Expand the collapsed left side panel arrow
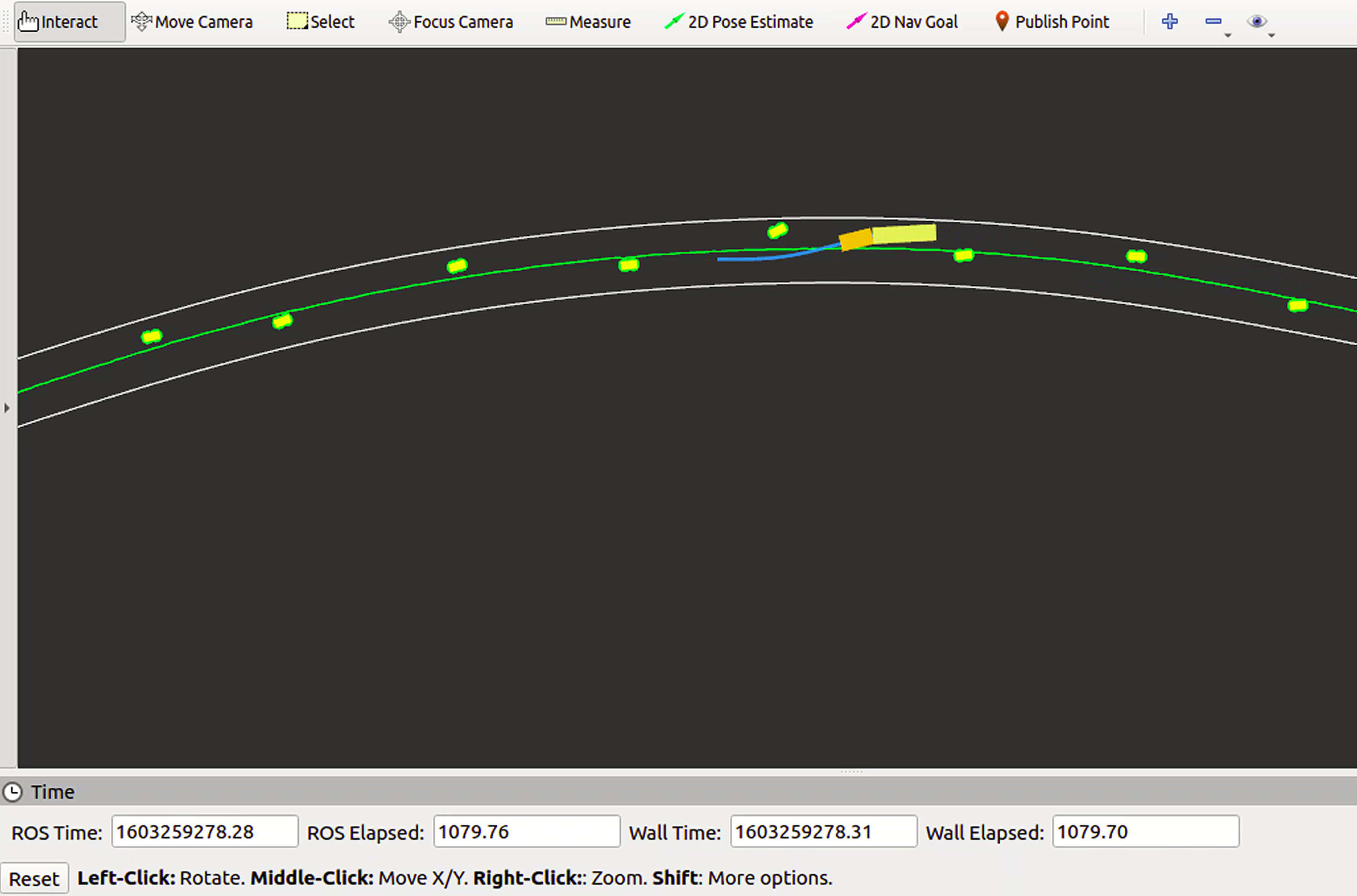The height and width of the screenshot is (896, 1357). pos(7,408)
